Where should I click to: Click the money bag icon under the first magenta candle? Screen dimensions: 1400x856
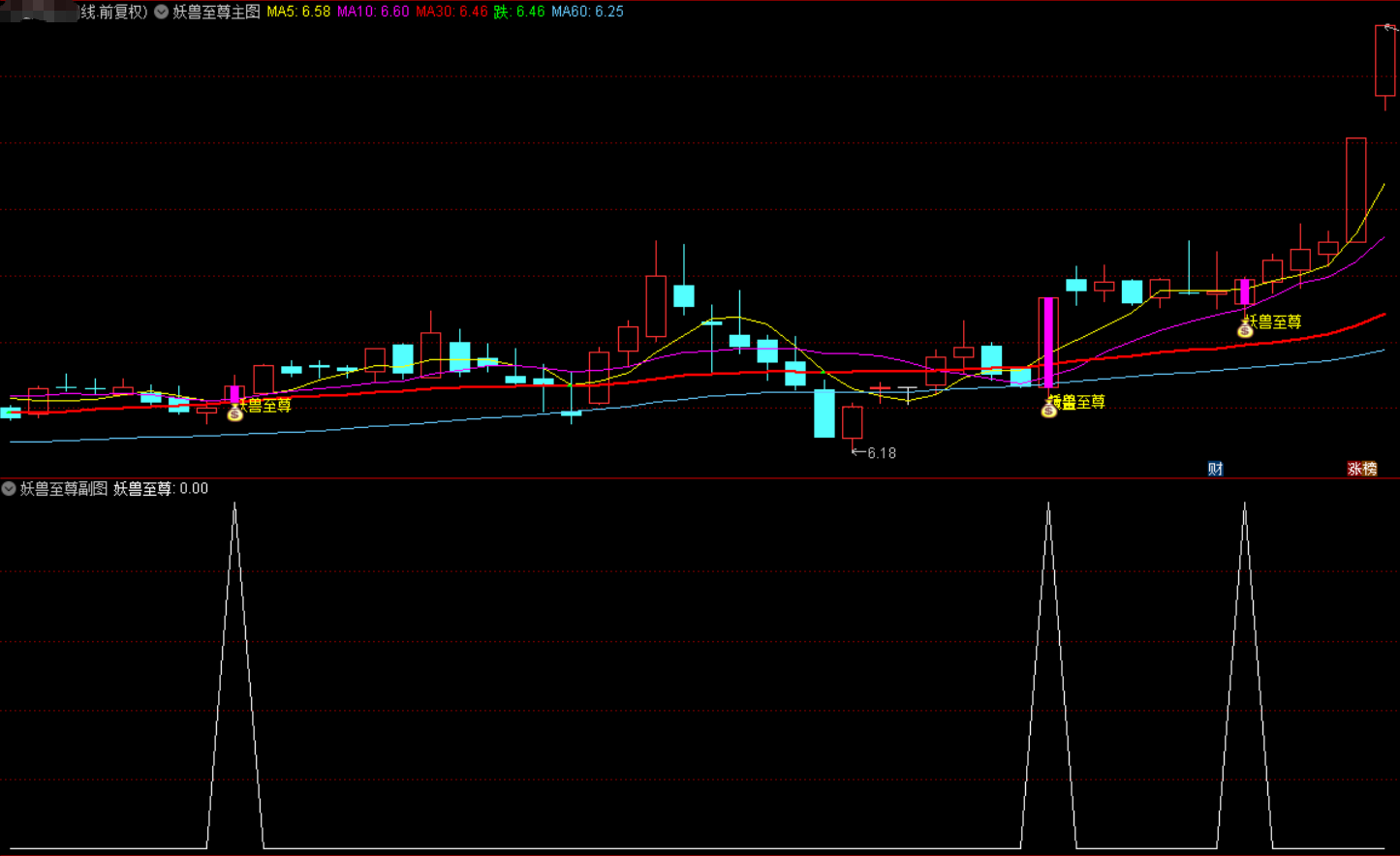click(x=234, y=413)
